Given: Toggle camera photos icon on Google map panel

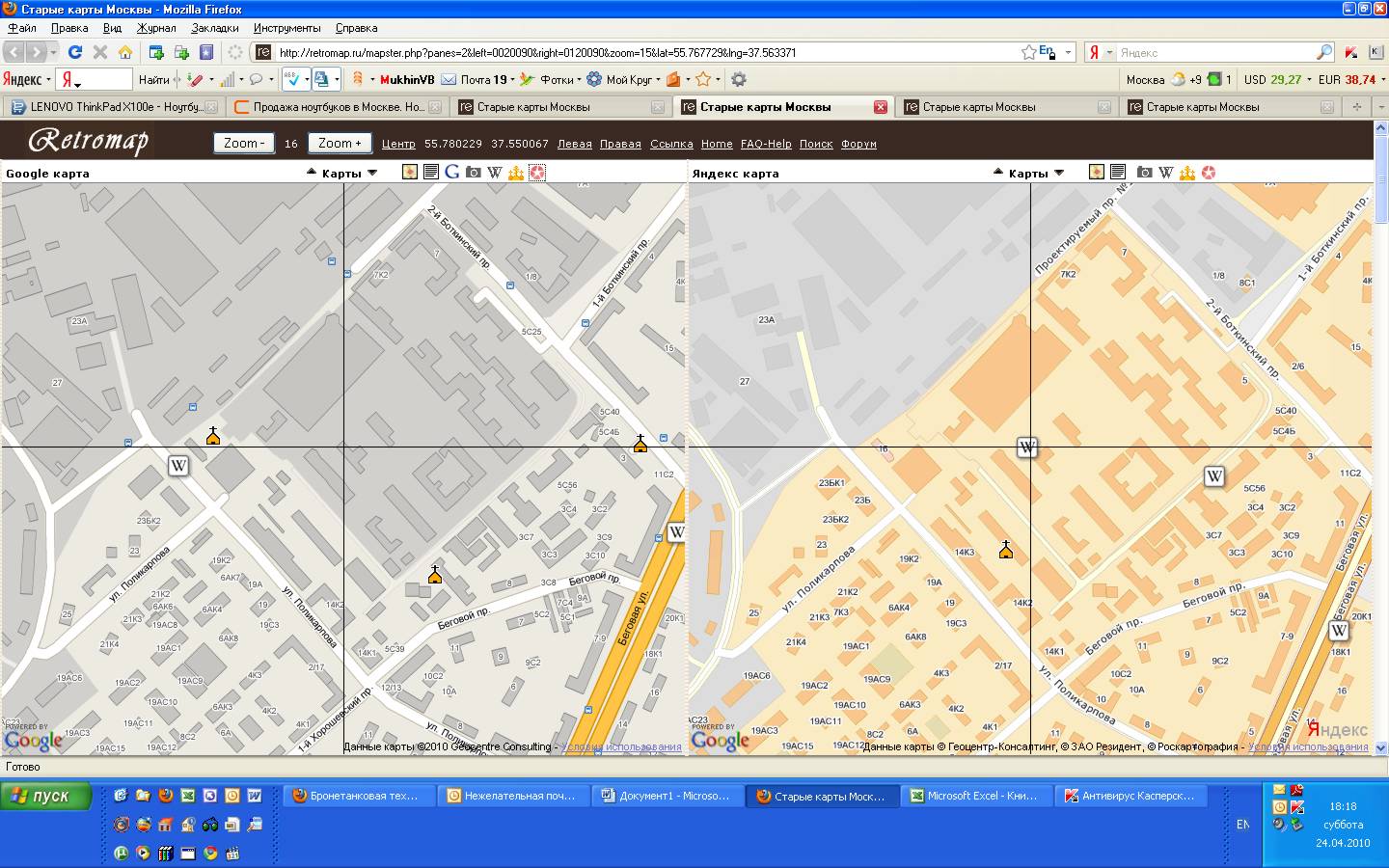Looking at the screenshot, I should pyautogui.click(x=473, y=173).
